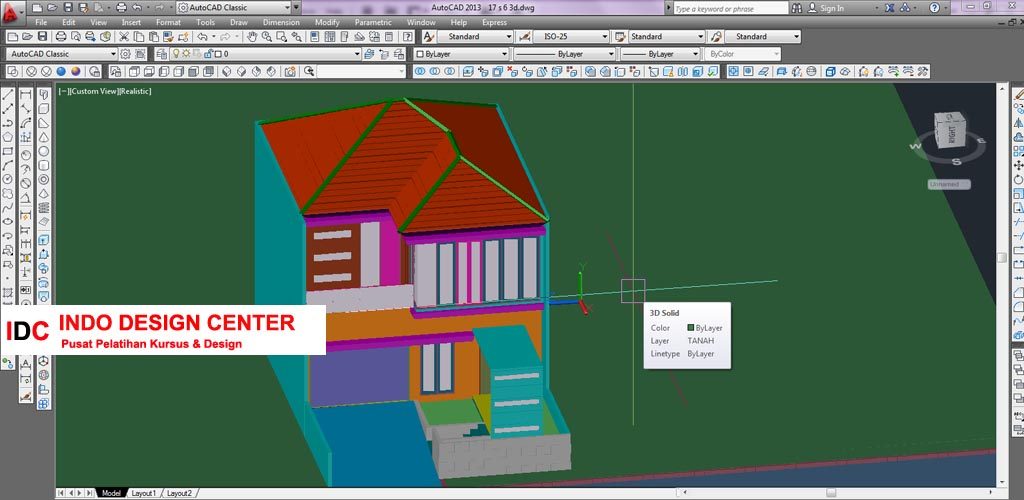Click the RIGHT face of the ViewCube
1024x500 pixels.
coord(952,133)
